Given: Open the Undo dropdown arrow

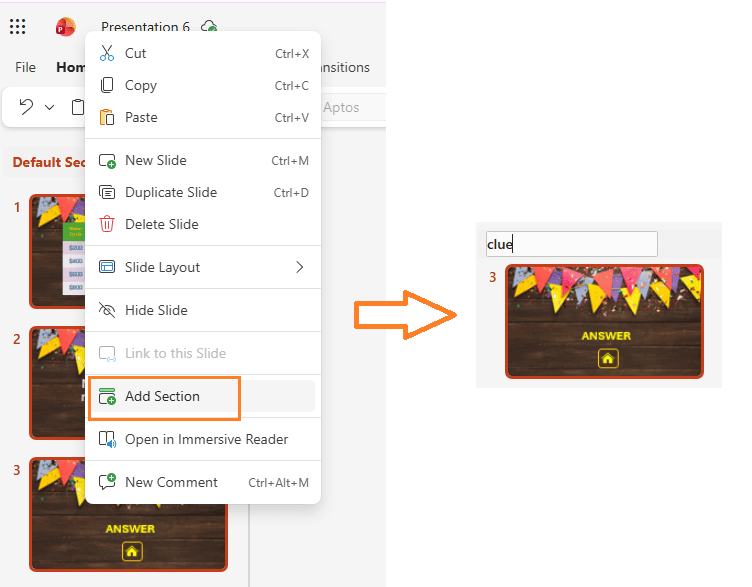Looking at the screenshot, I should pyautogui.click(x=50, y=107).
